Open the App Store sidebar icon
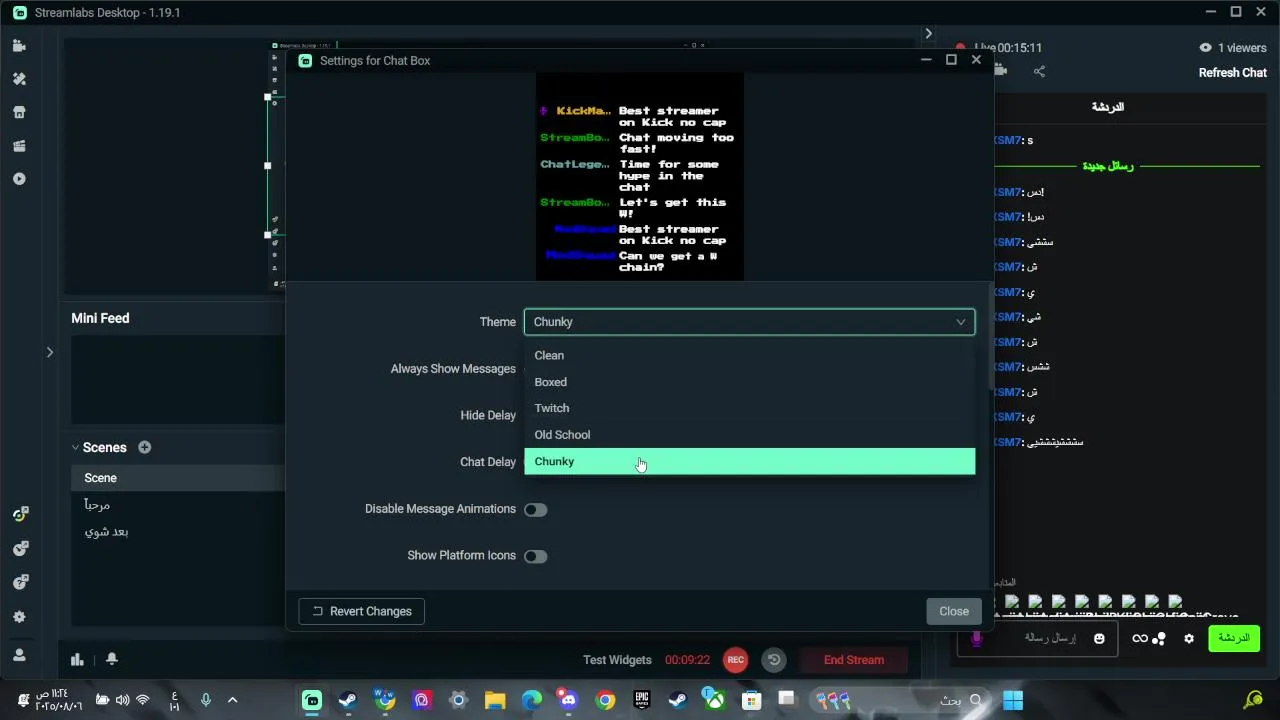The height and width of the screenshot is (720, 1280). pos(19,112)
